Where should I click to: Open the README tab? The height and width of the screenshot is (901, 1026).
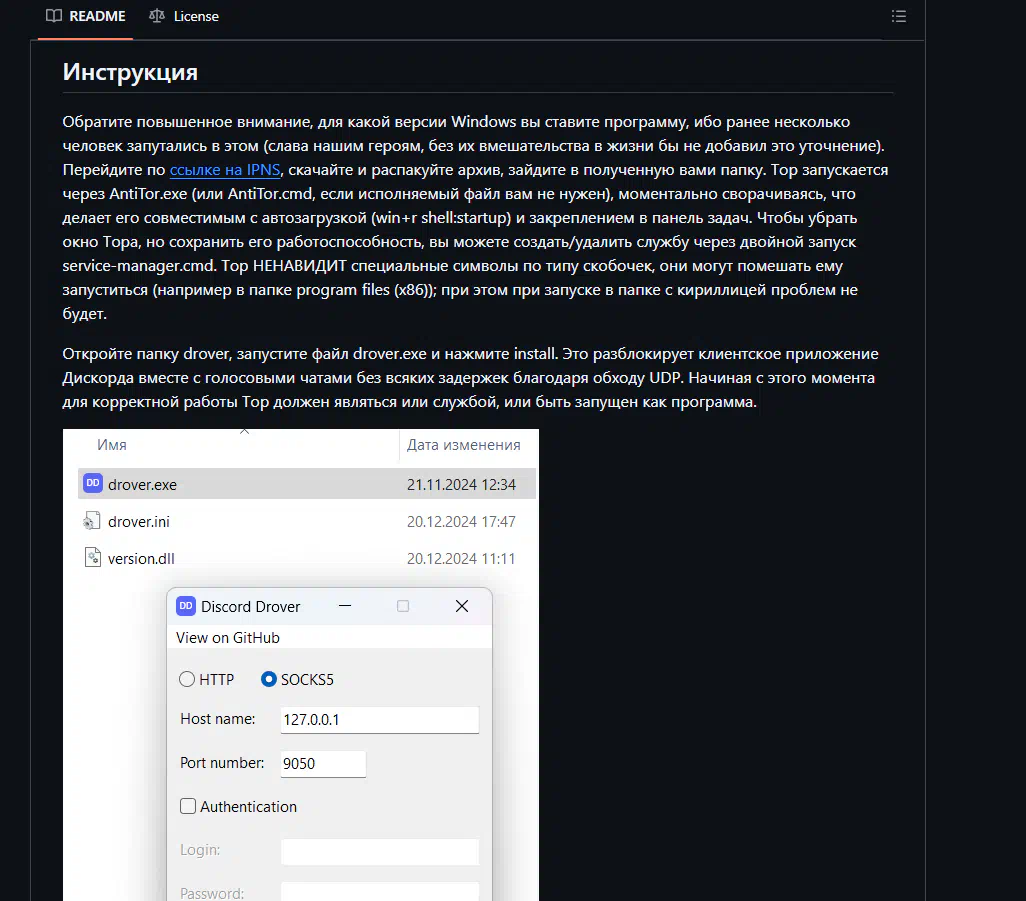click(85, 16)
